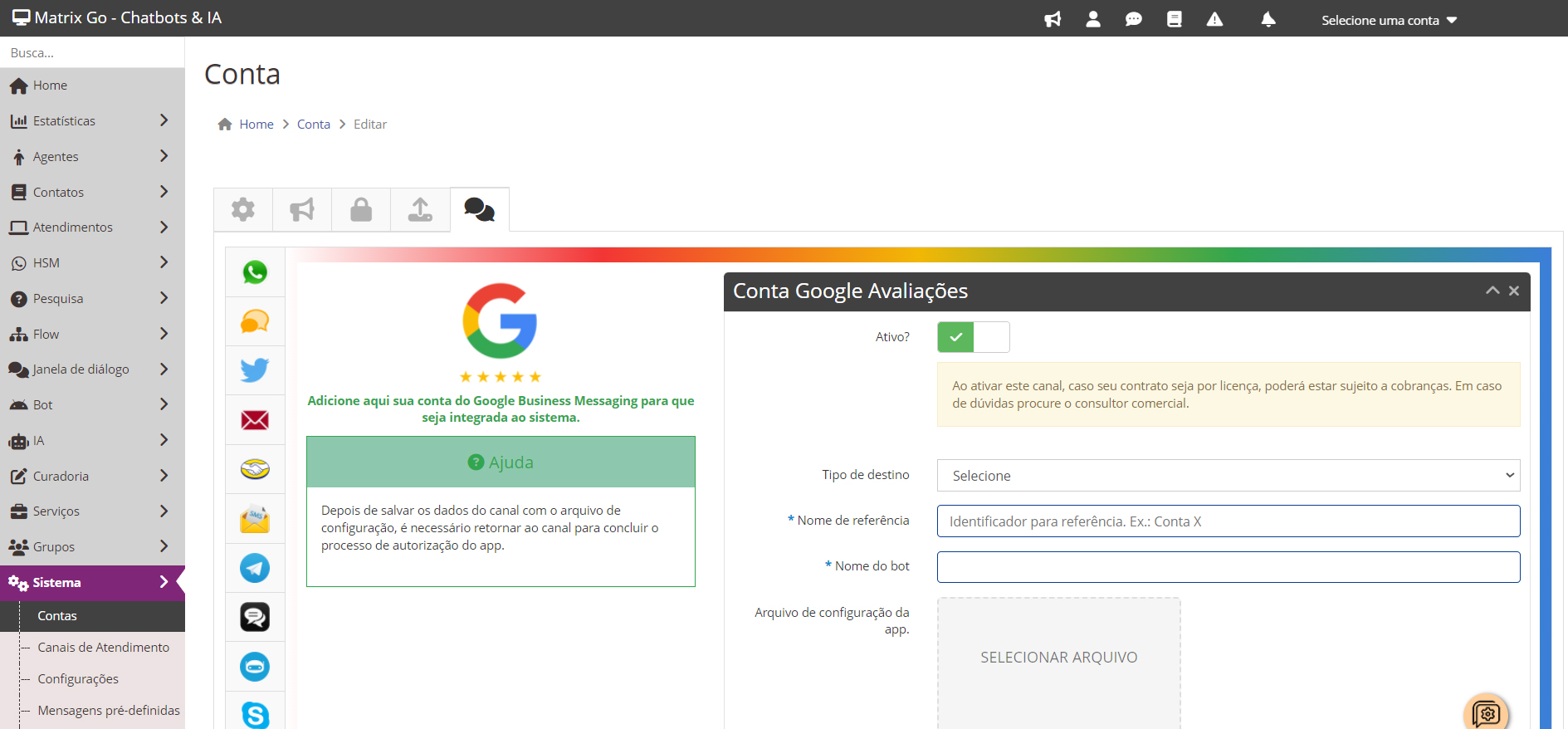
Task: Click the floating support chat icon
Action: coord(1486,712)
